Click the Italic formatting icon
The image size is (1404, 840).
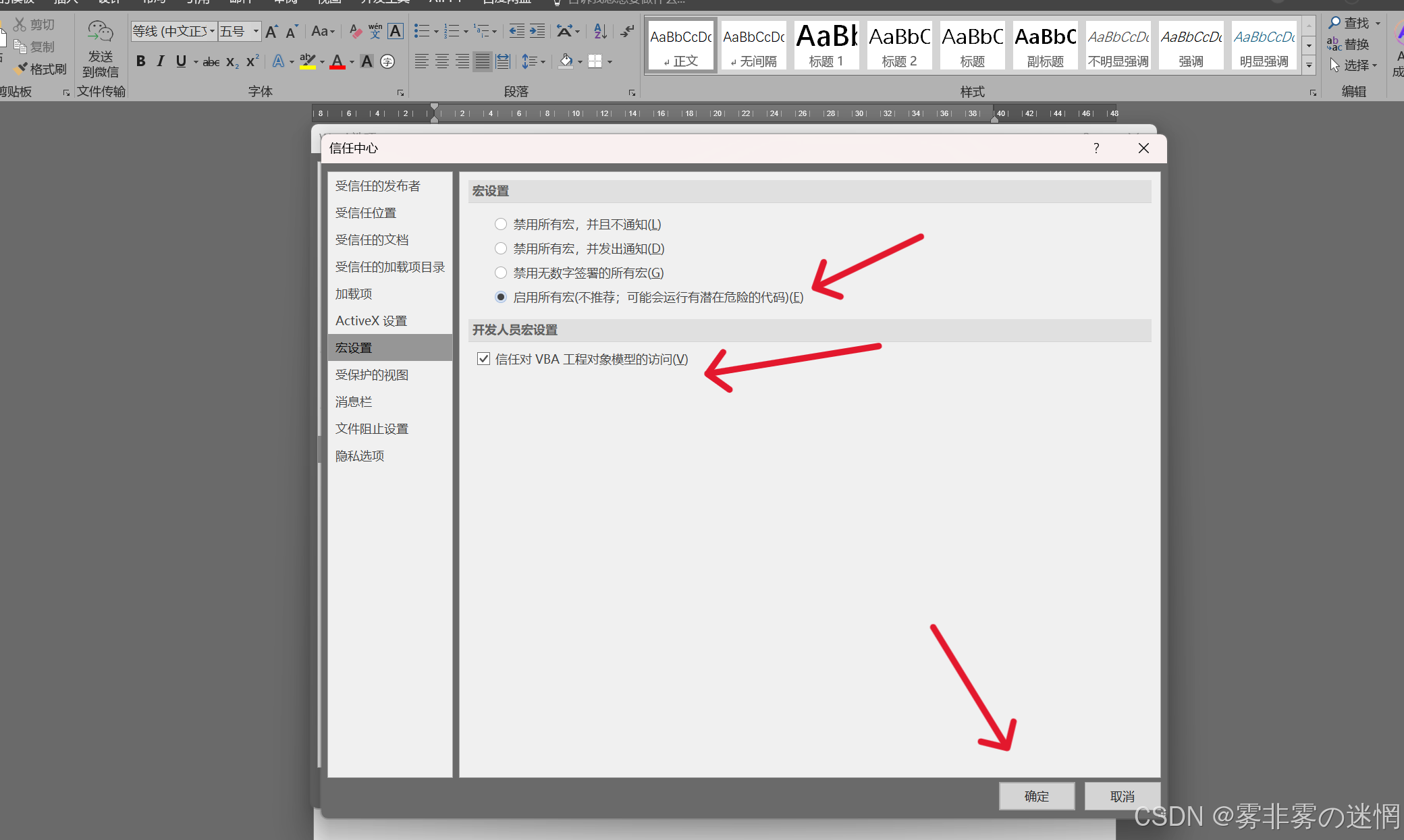click(160, 61)
